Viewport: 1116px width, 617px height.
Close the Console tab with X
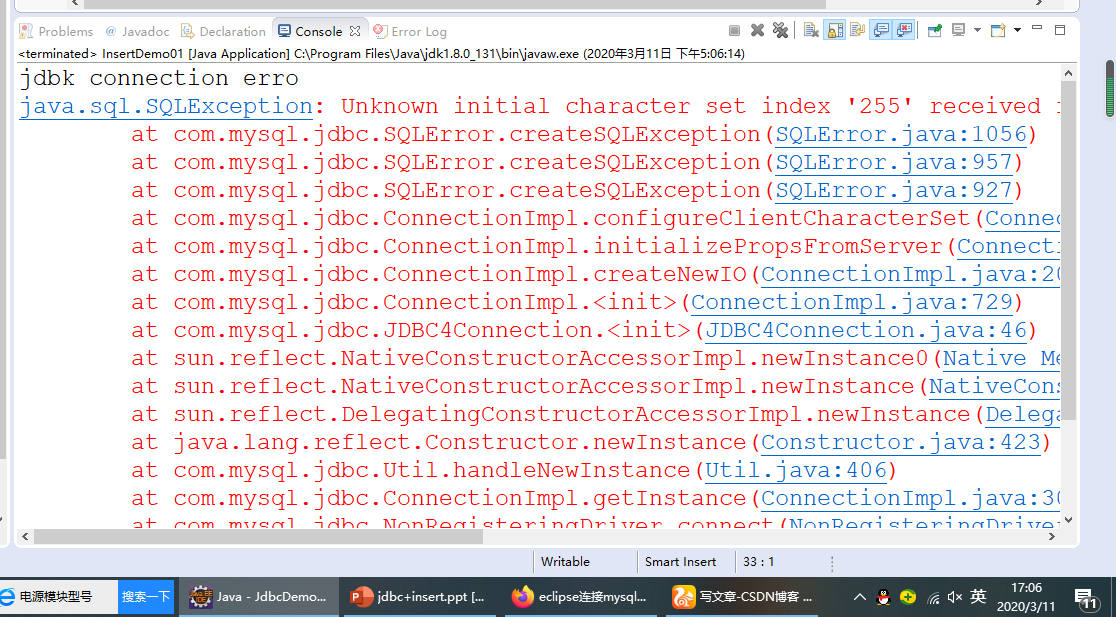(354, 31)
